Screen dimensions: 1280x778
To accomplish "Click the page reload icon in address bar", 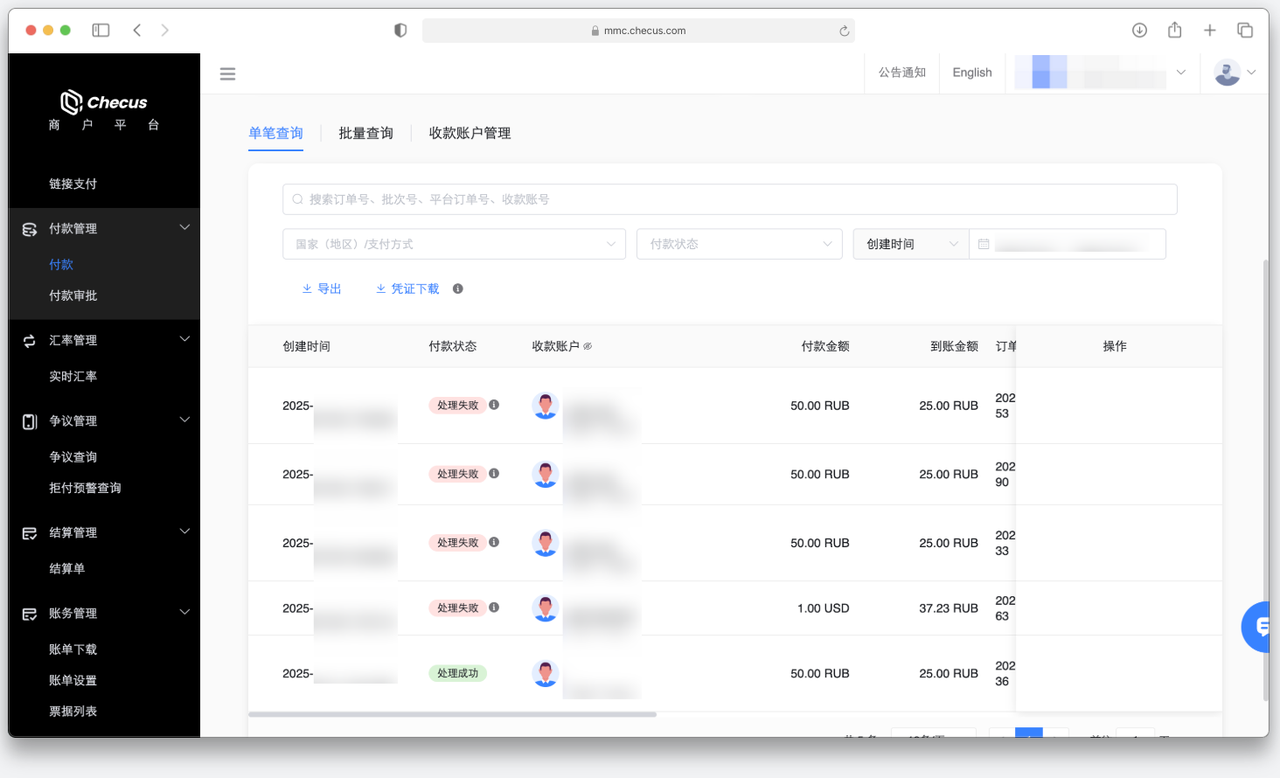I will pos(844,31).
